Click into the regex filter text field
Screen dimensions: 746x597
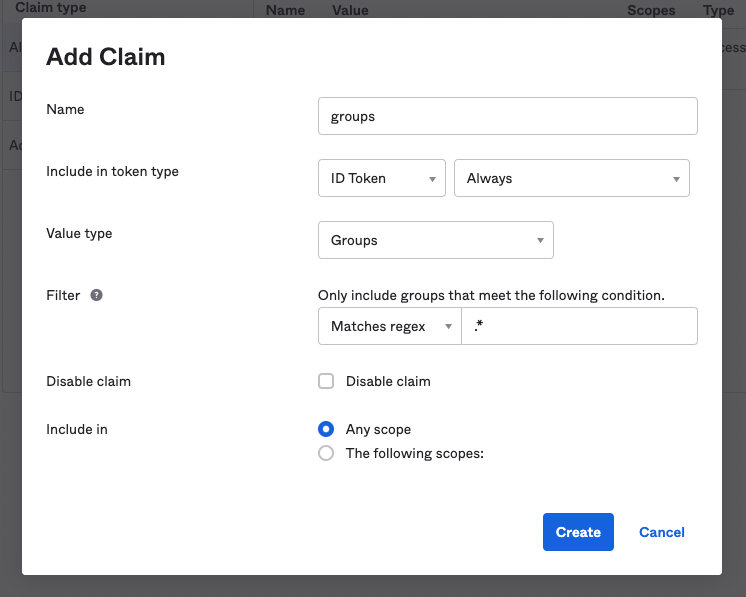point(580,327)
